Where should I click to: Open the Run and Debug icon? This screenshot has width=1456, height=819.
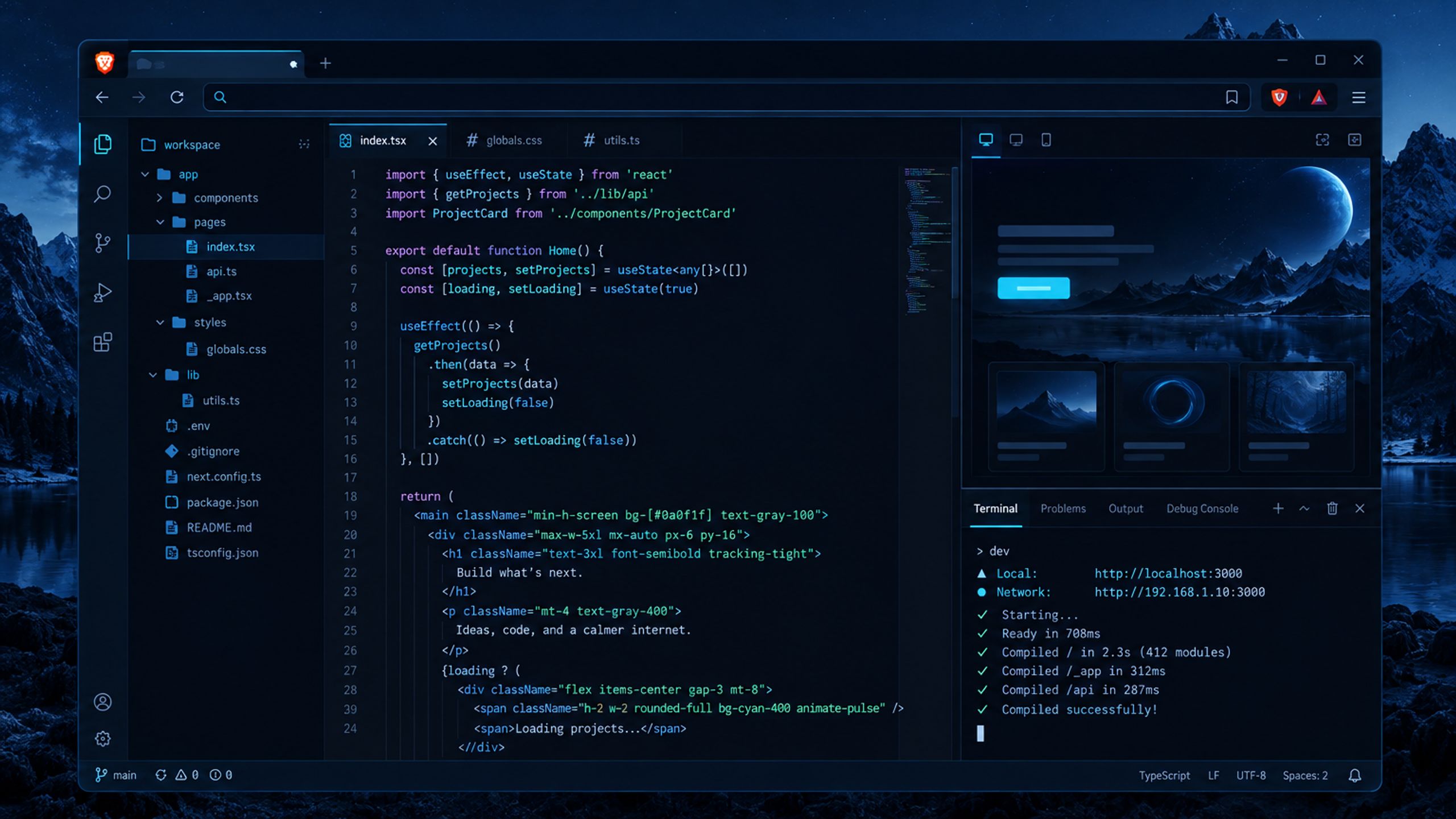102,292
